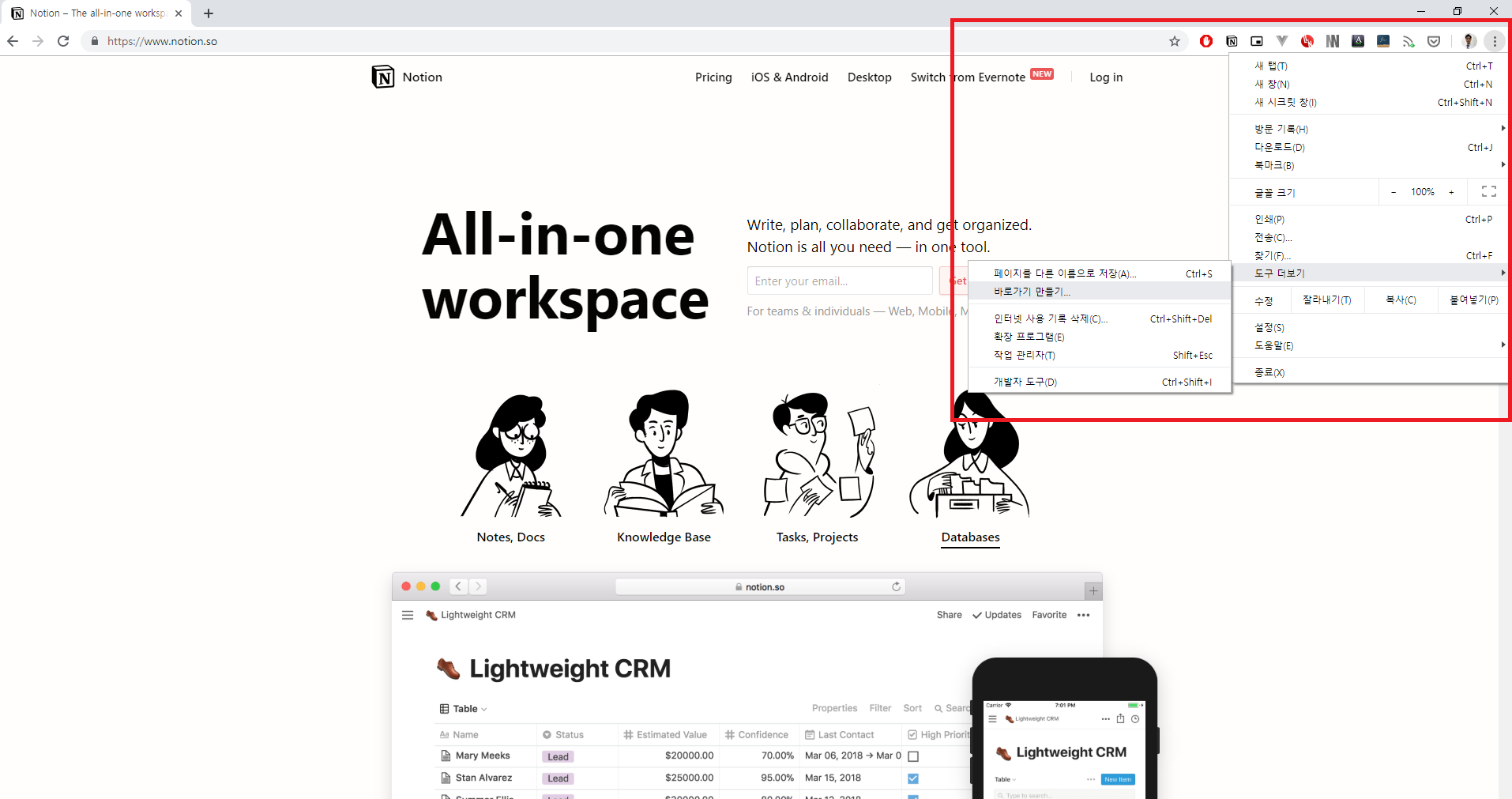Open the dark letter A extension icon
1512x799 pixels.
point(1358,41)
